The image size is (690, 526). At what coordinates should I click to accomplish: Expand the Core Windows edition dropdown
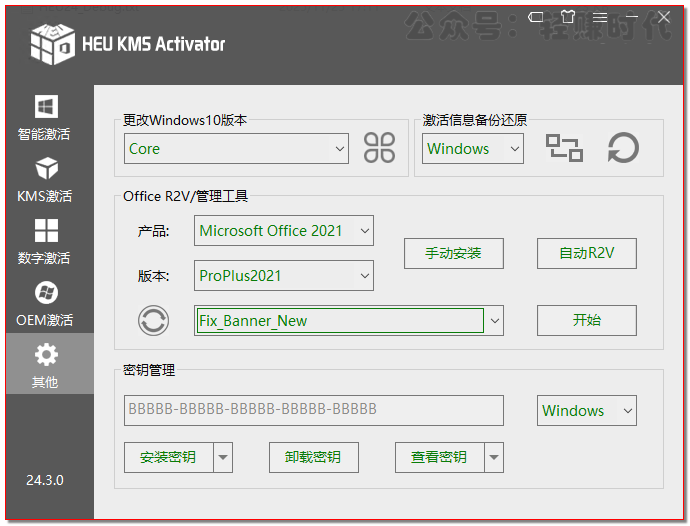[x=339, y=149]
